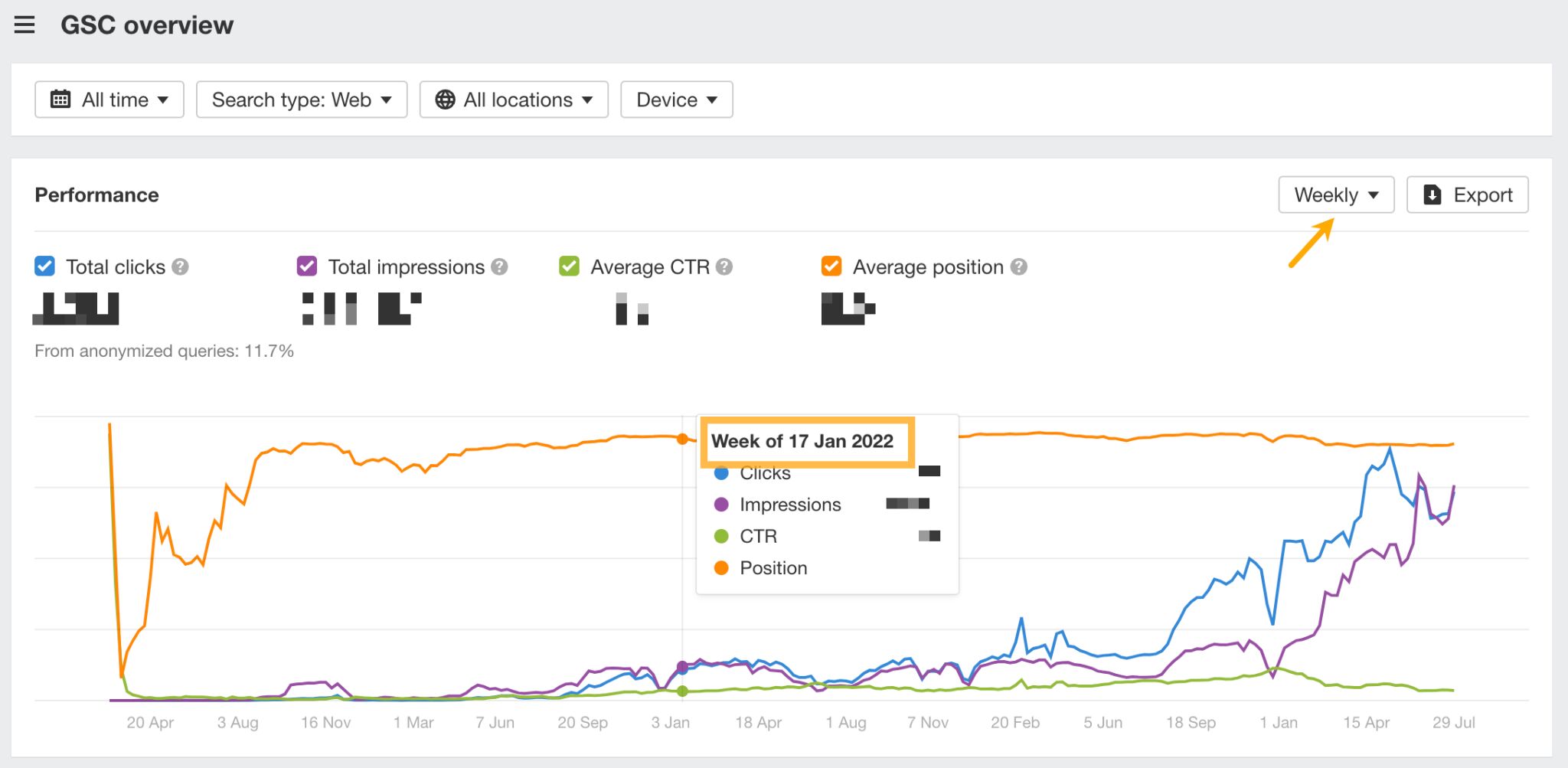Click the globe icon on All locations filter

(446, 99)
